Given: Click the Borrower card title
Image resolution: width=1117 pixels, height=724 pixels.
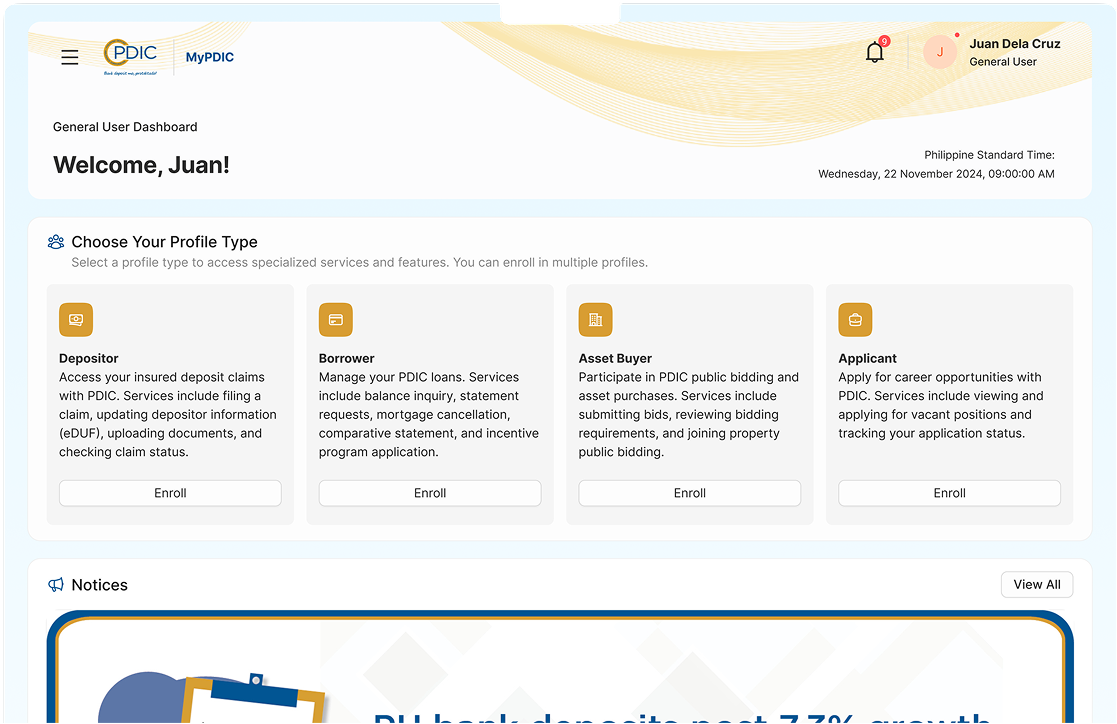Looking at the screenshot, I should [346, 358].
